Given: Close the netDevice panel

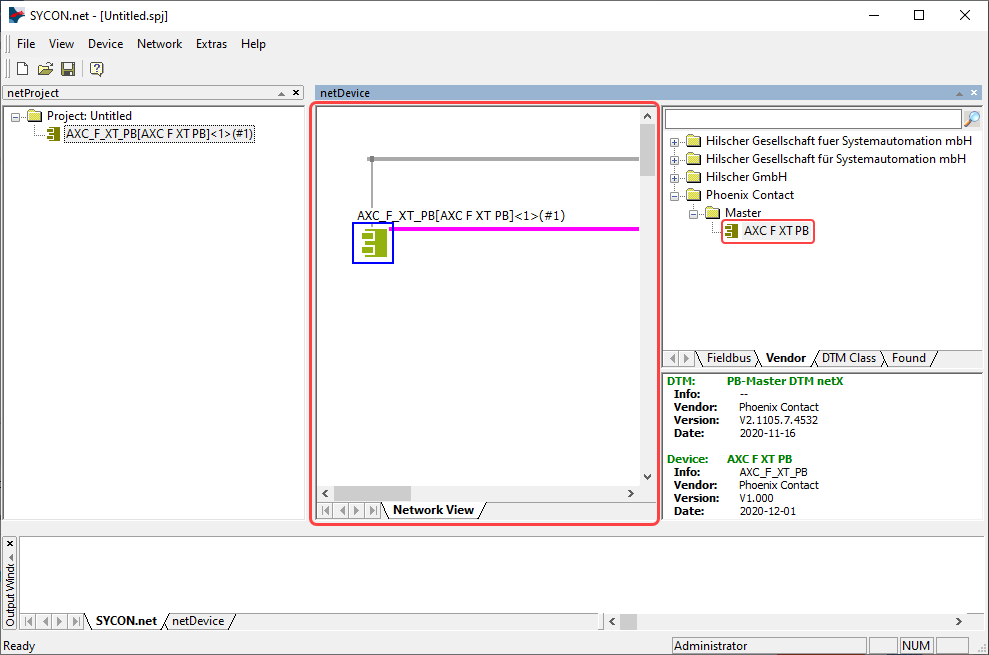Looking at the screenshot, I should [974, 93].
